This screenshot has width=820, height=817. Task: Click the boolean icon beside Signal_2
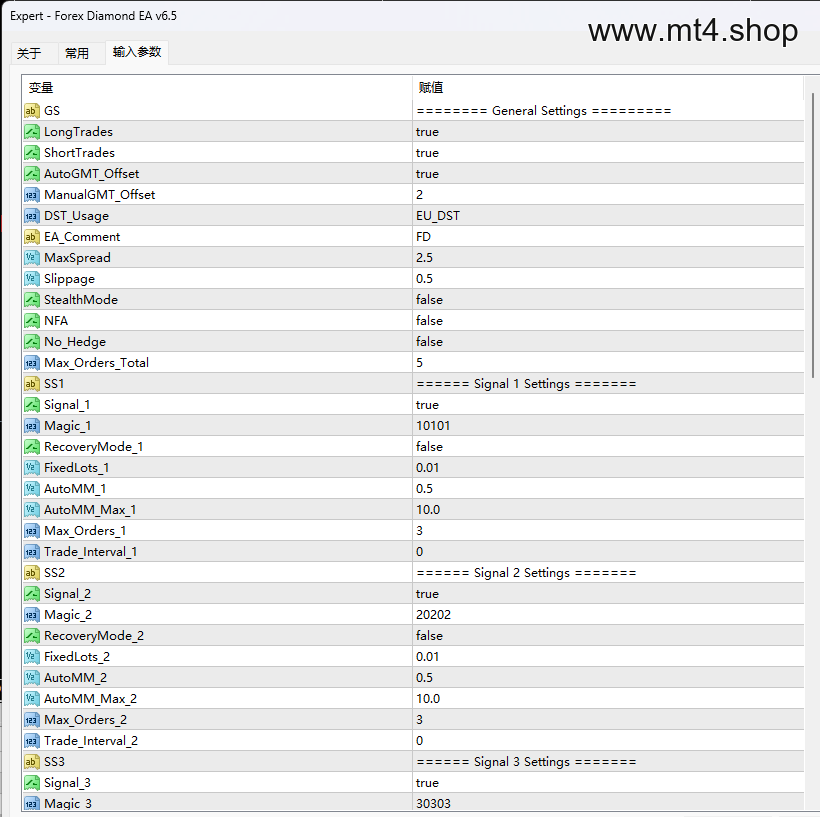coord(32,593)
